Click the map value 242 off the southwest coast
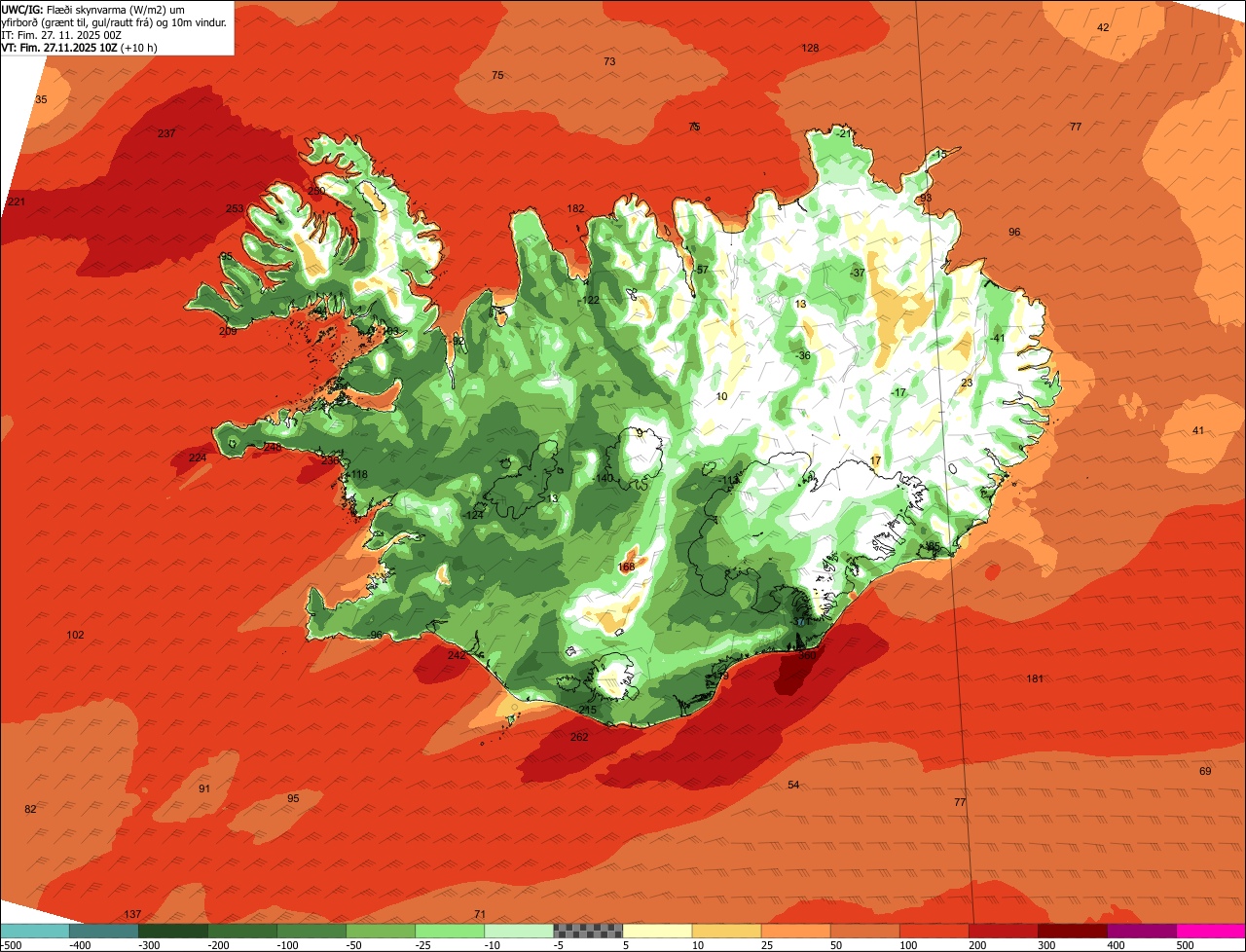Viewport: 1246px width, 952px height. tap(457, 655)
